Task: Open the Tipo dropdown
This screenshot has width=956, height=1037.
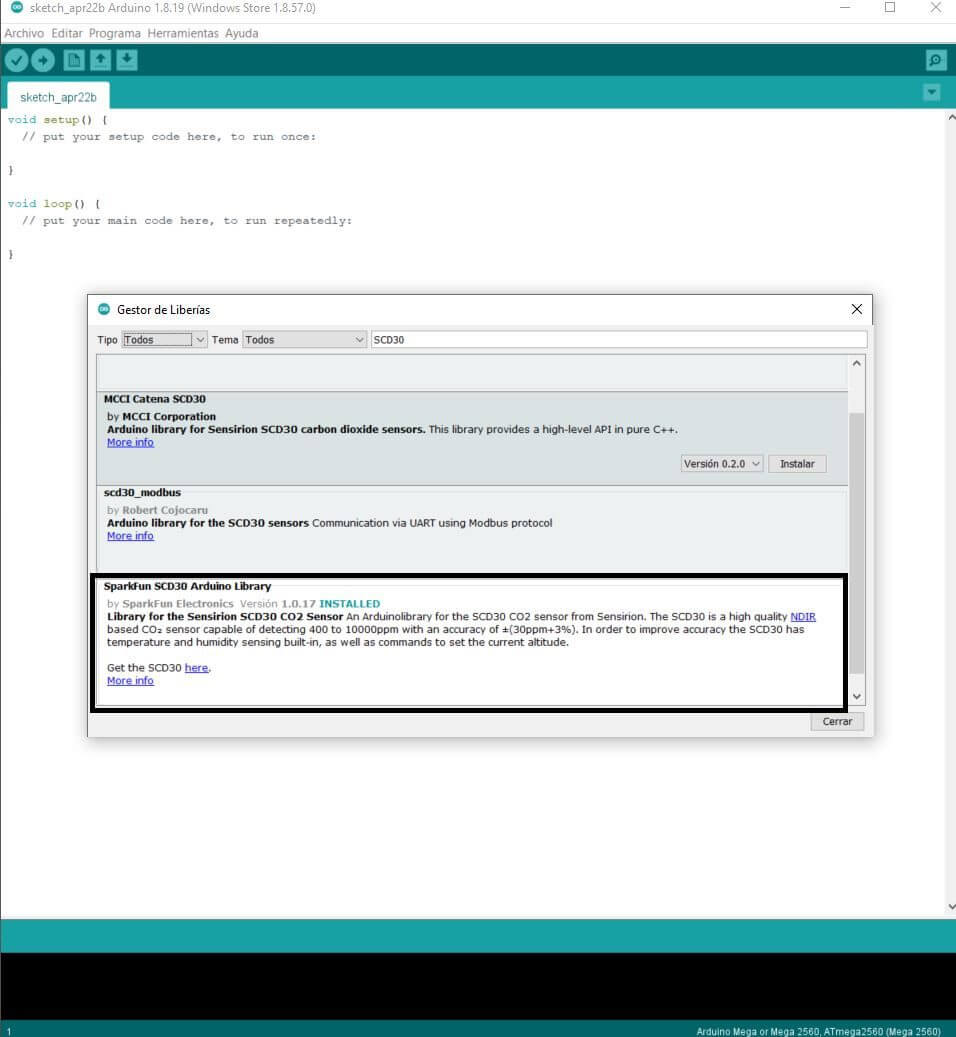Action: click(164, 340)
